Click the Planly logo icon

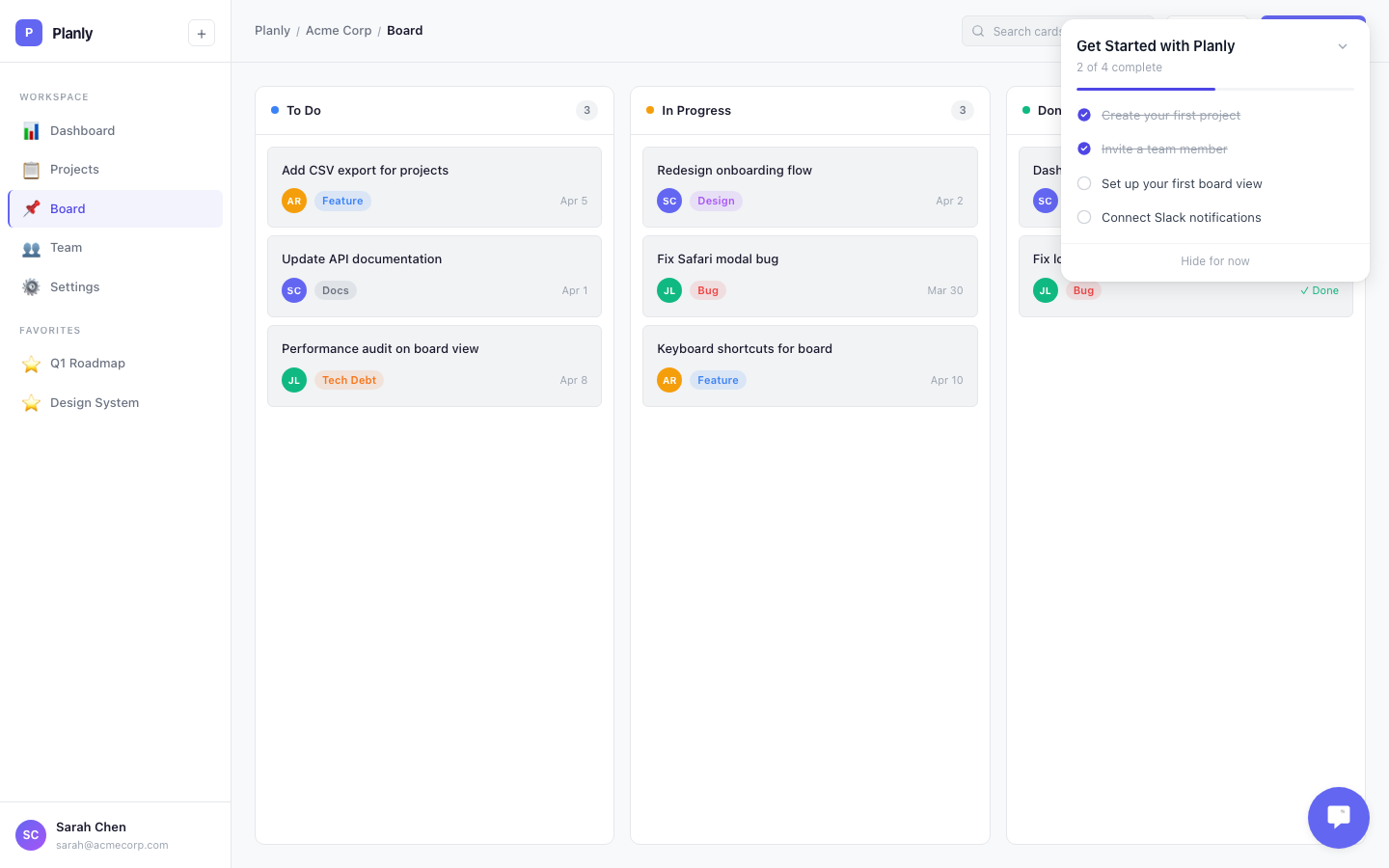(29, 33)
